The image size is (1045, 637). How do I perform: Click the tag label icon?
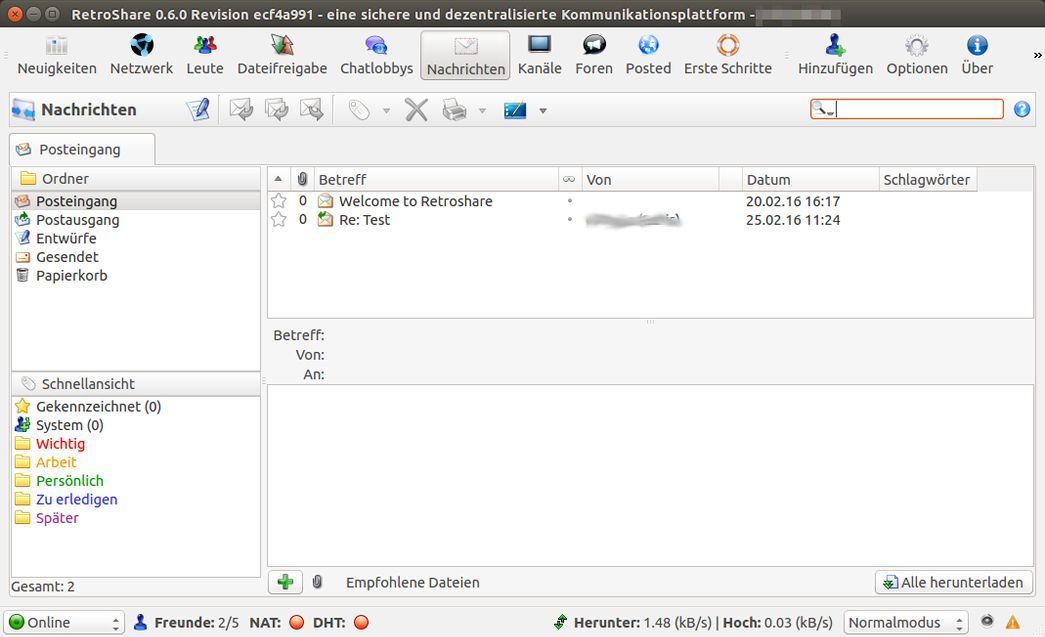pos(359,109)
